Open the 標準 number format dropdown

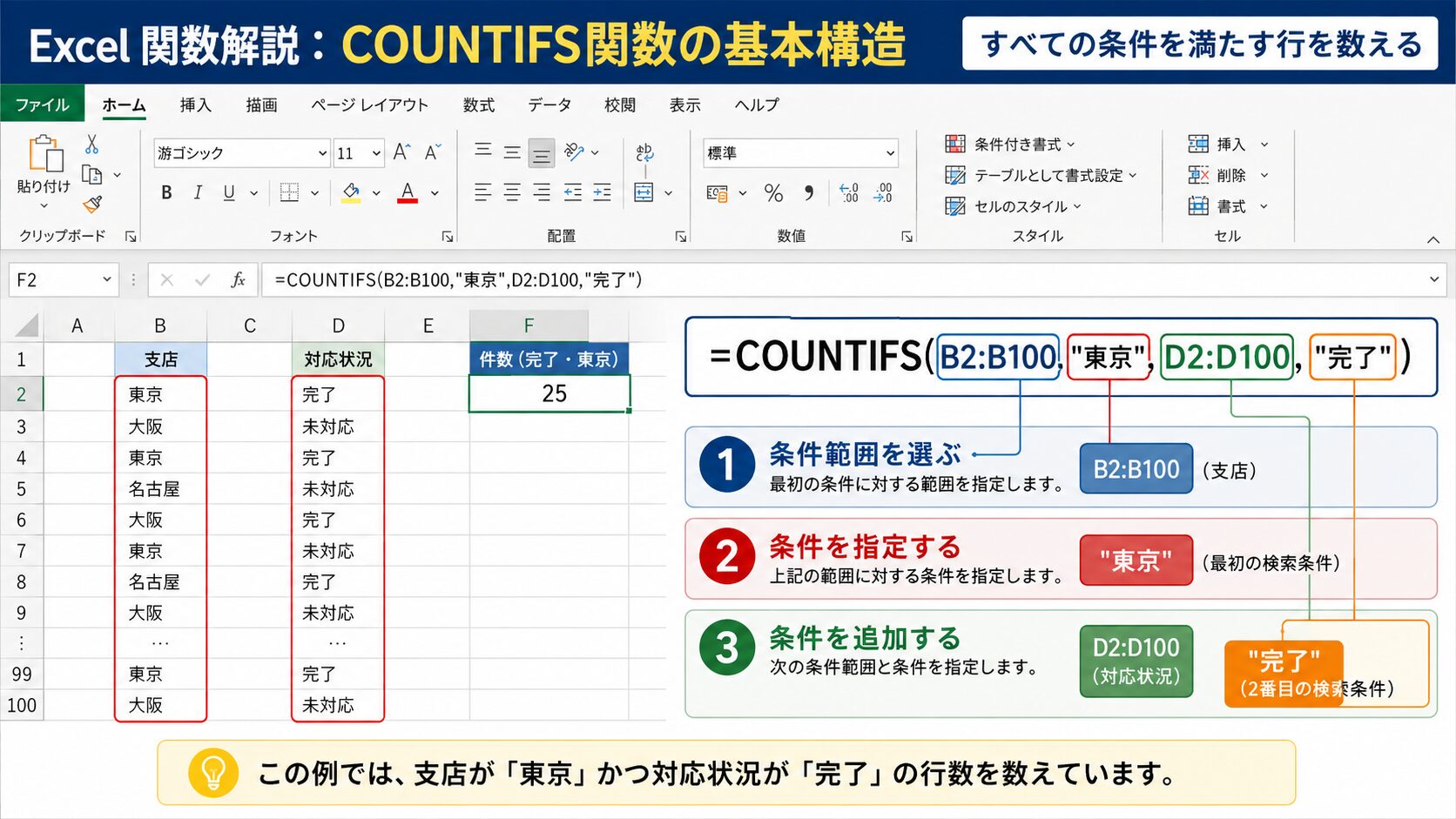[890, 153]
